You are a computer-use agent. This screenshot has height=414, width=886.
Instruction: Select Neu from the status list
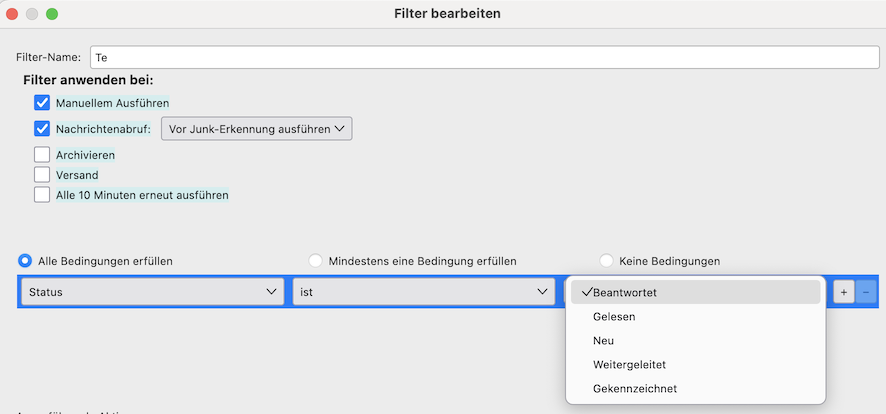[x=604, y=341]
